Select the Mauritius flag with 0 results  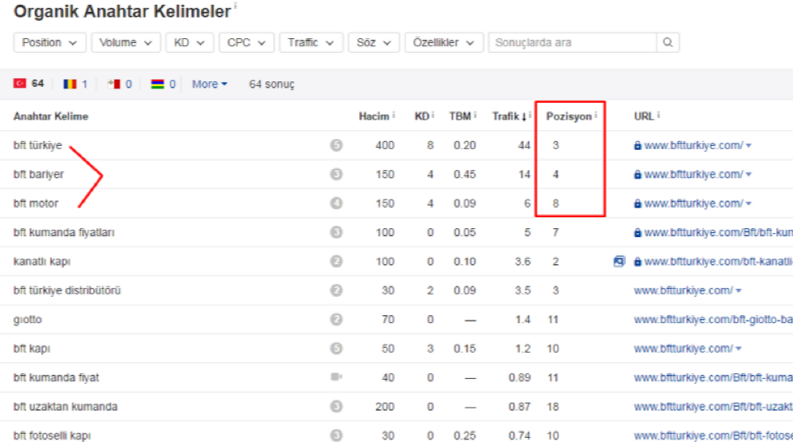(x=163, y=84)
